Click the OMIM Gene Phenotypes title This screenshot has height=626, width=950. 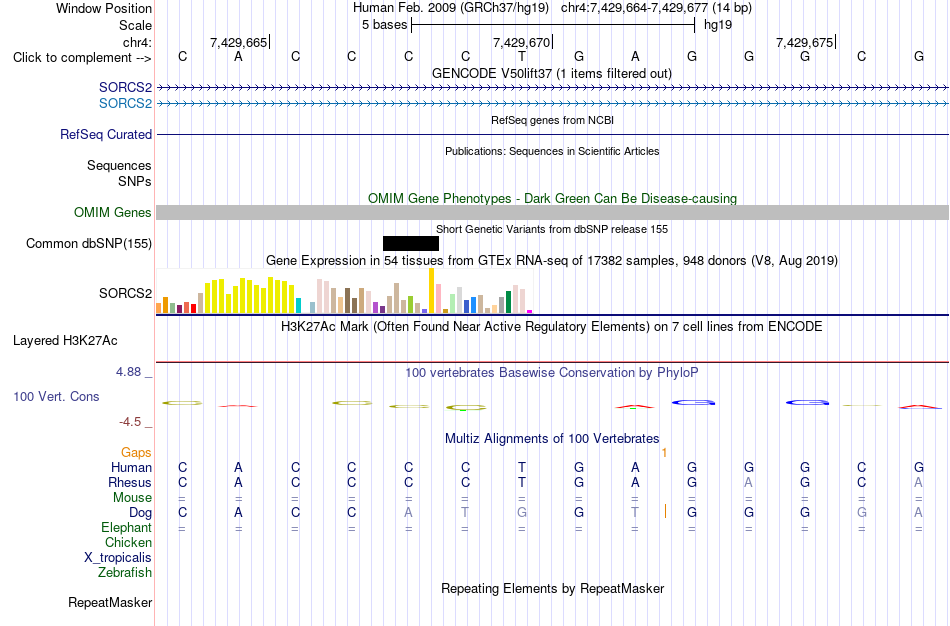tap(553, 198)
